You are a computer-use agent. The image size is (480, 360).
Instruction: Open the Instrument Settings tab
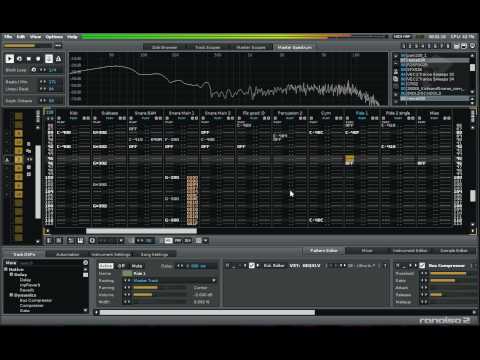pyautogui.click(x=111, y=254)
